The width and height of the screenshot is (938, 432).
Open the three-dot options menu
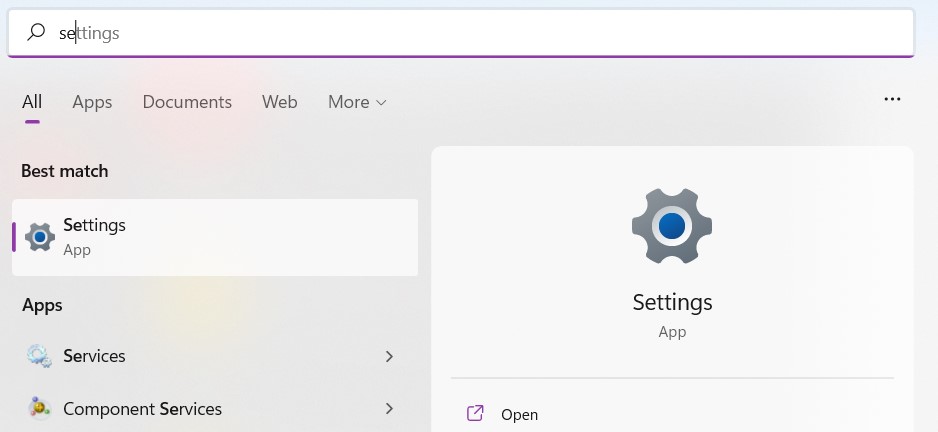pos(892,99)
